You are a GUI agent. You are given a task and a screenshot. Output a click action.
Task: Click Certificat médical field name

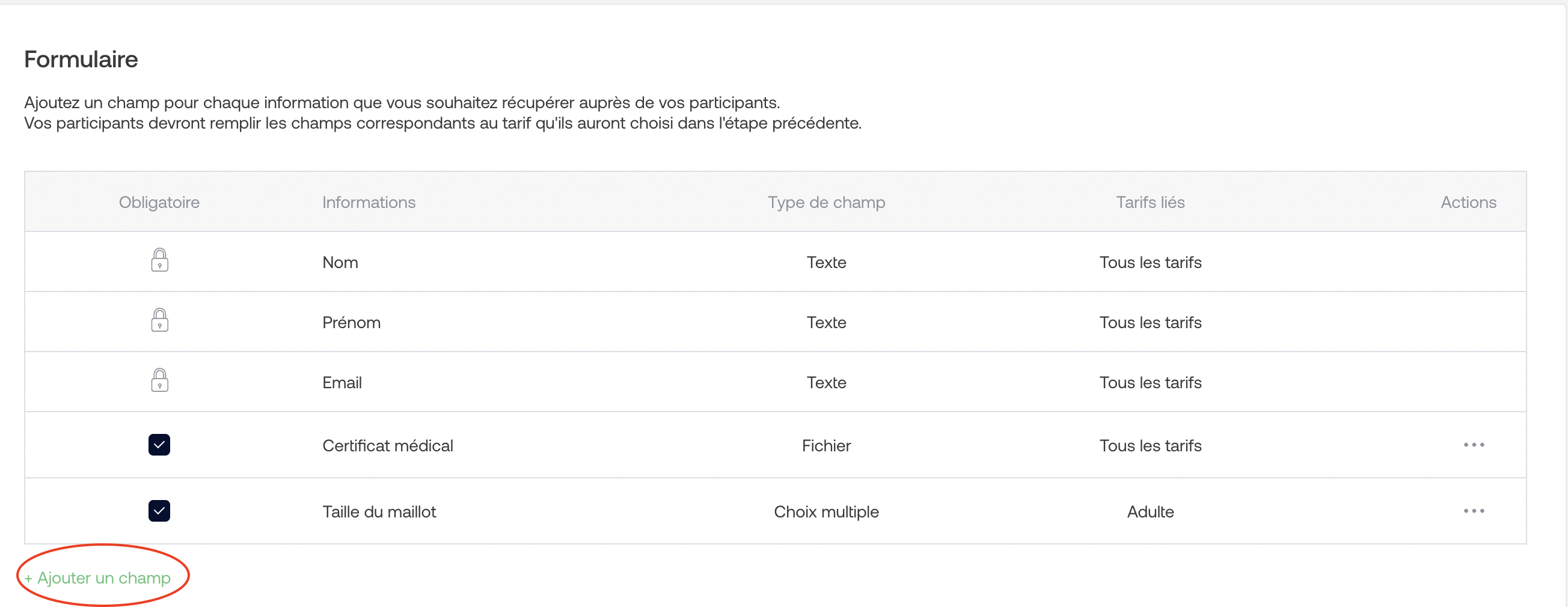click(388, 446)
